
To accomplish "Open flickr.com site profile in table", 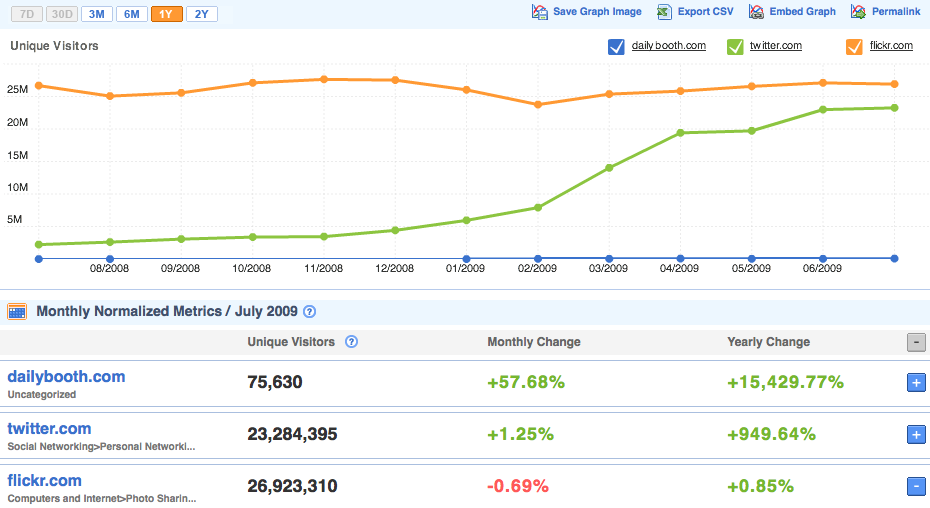I will point(44,481).
